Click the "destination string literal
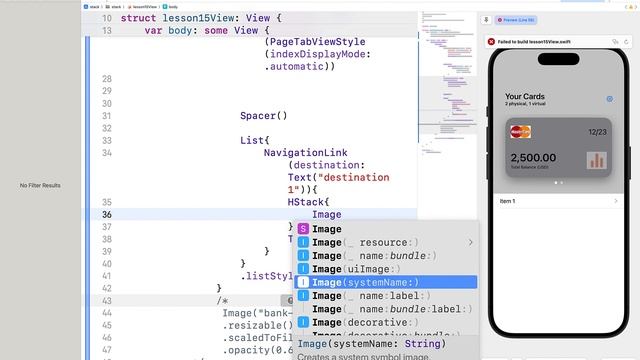This screenshot has width=640, height=360. click(353, 178)
